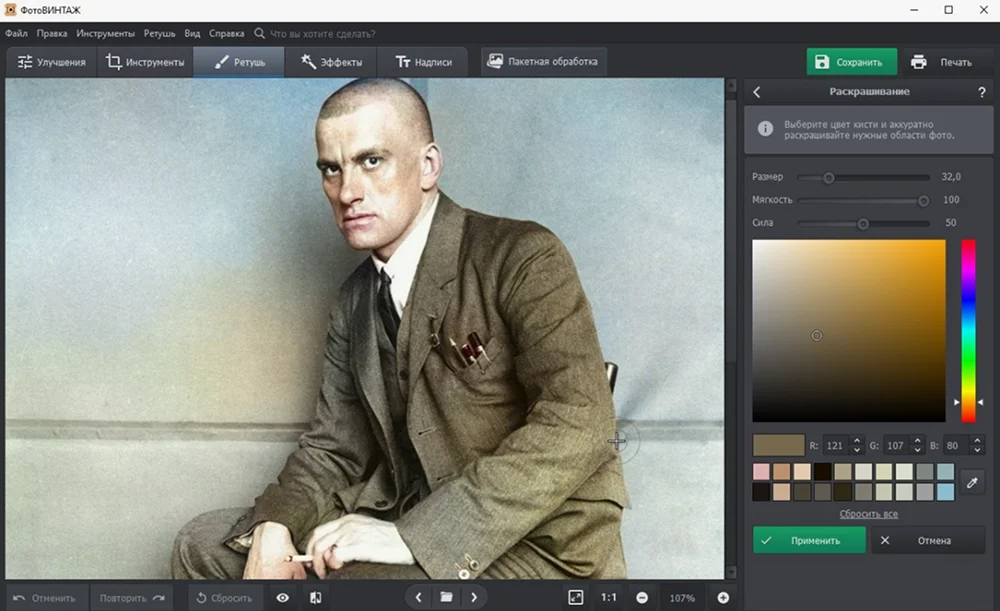Go to next photo with right arrow
This screenshot has height=611, width=1000.
(474, 597)
